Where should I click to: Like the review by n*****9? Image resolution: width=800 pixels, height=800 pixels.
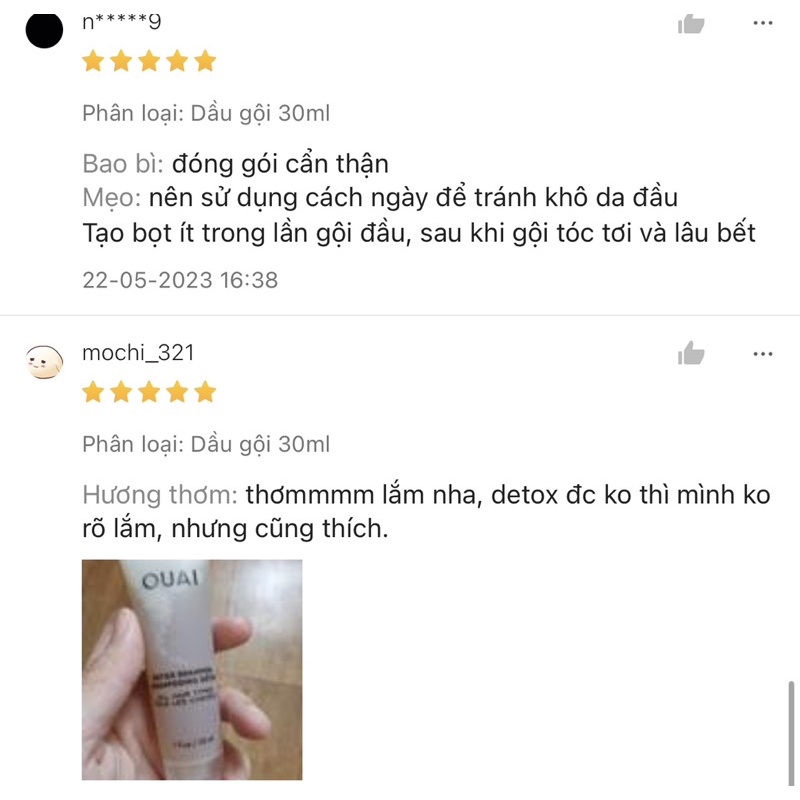(x=691, y=23)
